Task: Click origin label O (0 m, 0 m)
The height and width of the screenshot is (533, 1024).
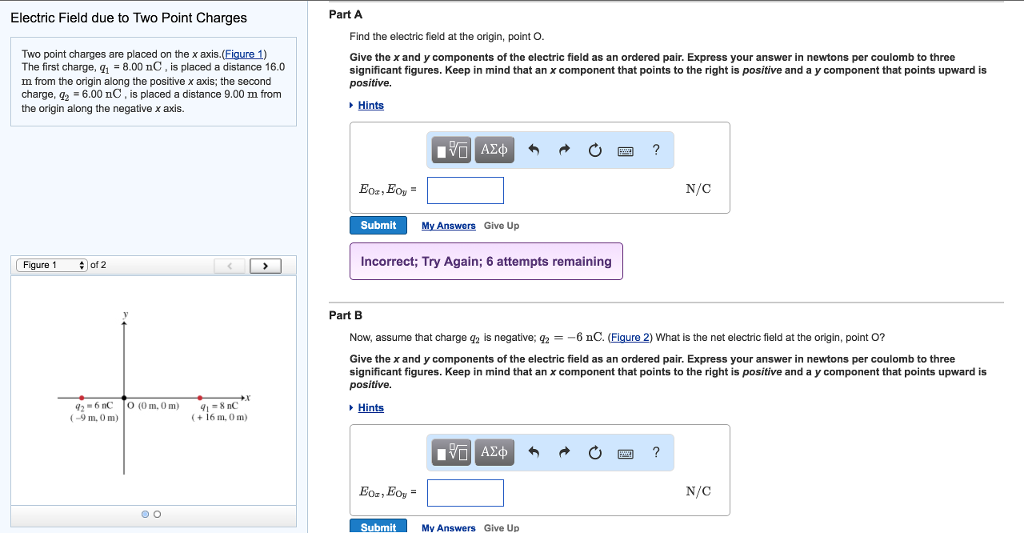Action: (153, 406)
